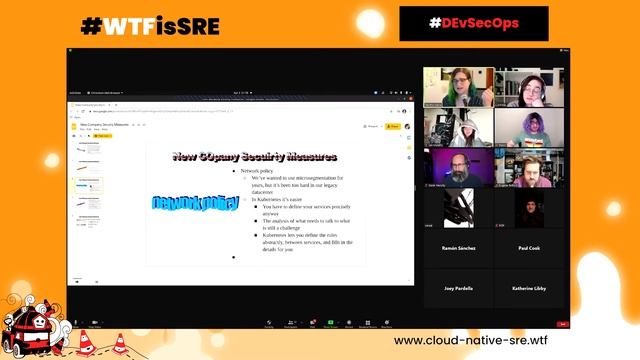The height and width of the screenshot is (360, 640).
Task: Bookmark this page with the star icon
Action: pyautogui.click(x=391, y=111)
